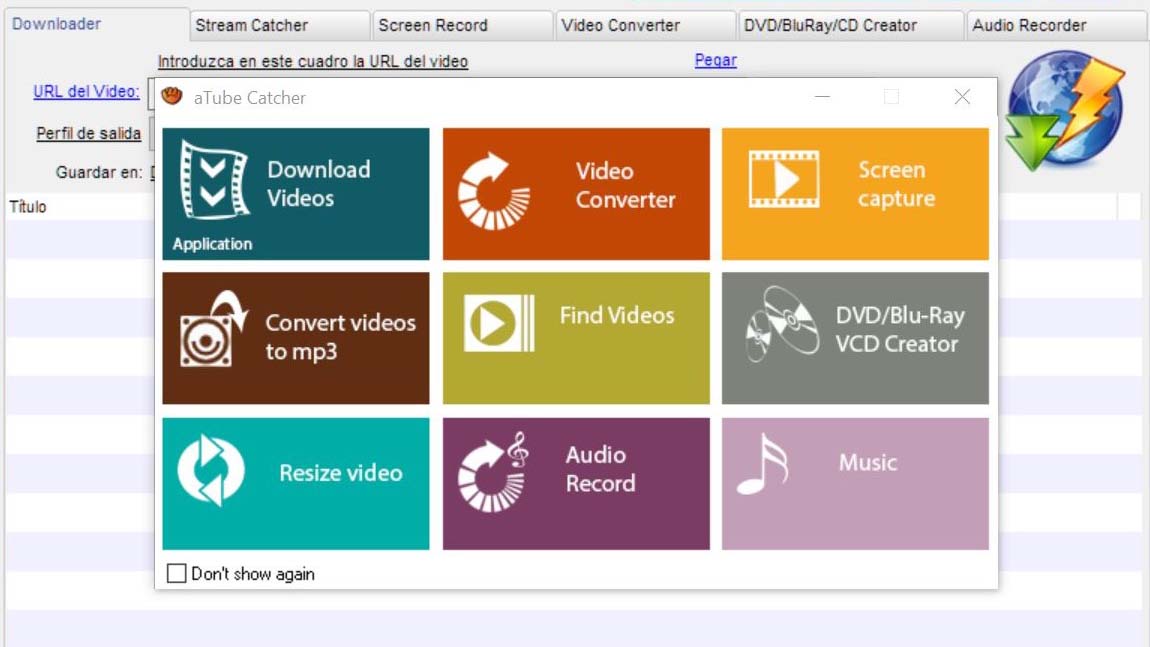
Task: Open the Video Converter tile
Action: pos(576,194)
